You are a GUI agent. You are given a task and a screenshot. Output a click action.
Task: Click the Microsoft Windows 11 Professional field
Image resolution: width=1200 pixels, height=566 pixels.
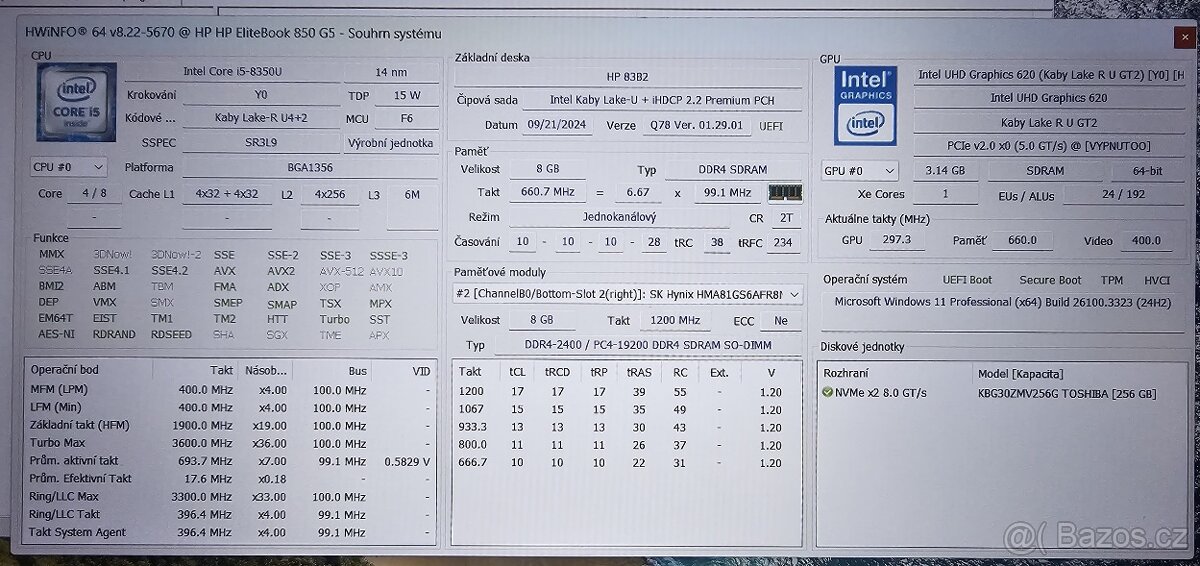coord(1002,302)
